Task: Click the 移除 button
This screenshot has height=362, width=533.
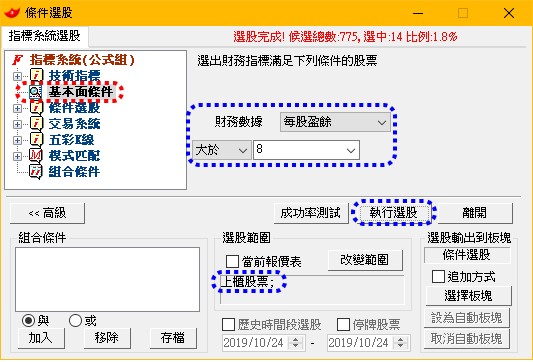Action: tap(107, 338)
